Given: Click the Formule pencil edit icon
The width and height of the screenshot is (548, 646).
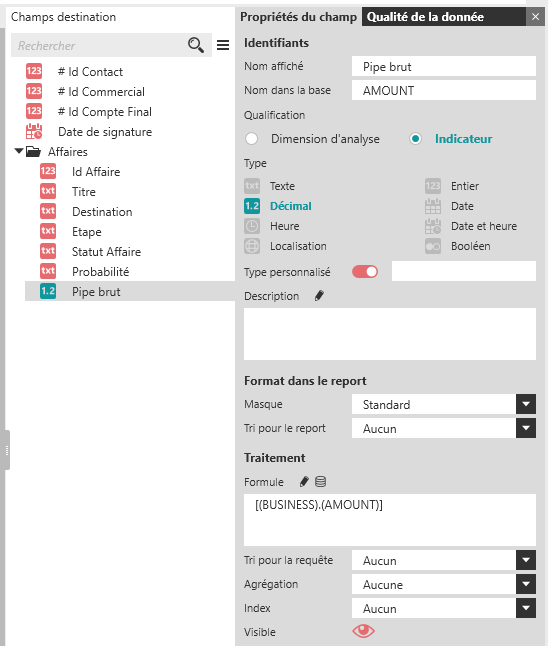Looking at the screenshot, I should [304, 482].
